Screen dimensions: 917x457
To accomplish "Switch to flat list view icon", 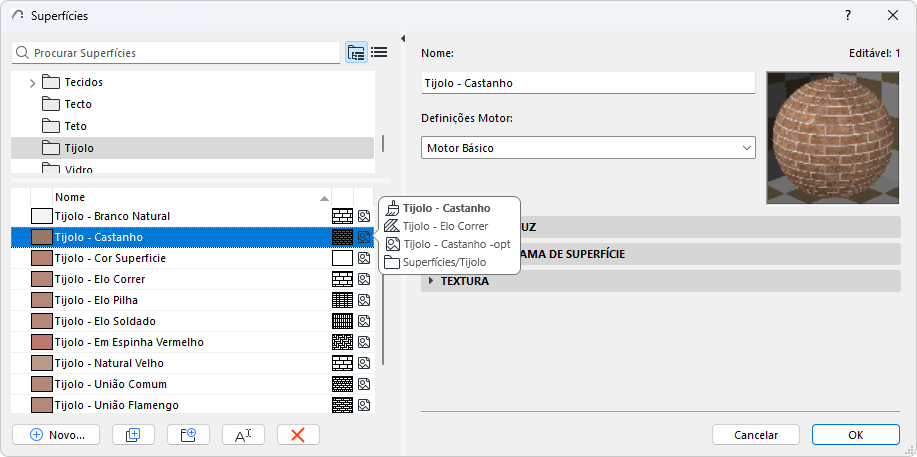I will (x=379, y=53).
